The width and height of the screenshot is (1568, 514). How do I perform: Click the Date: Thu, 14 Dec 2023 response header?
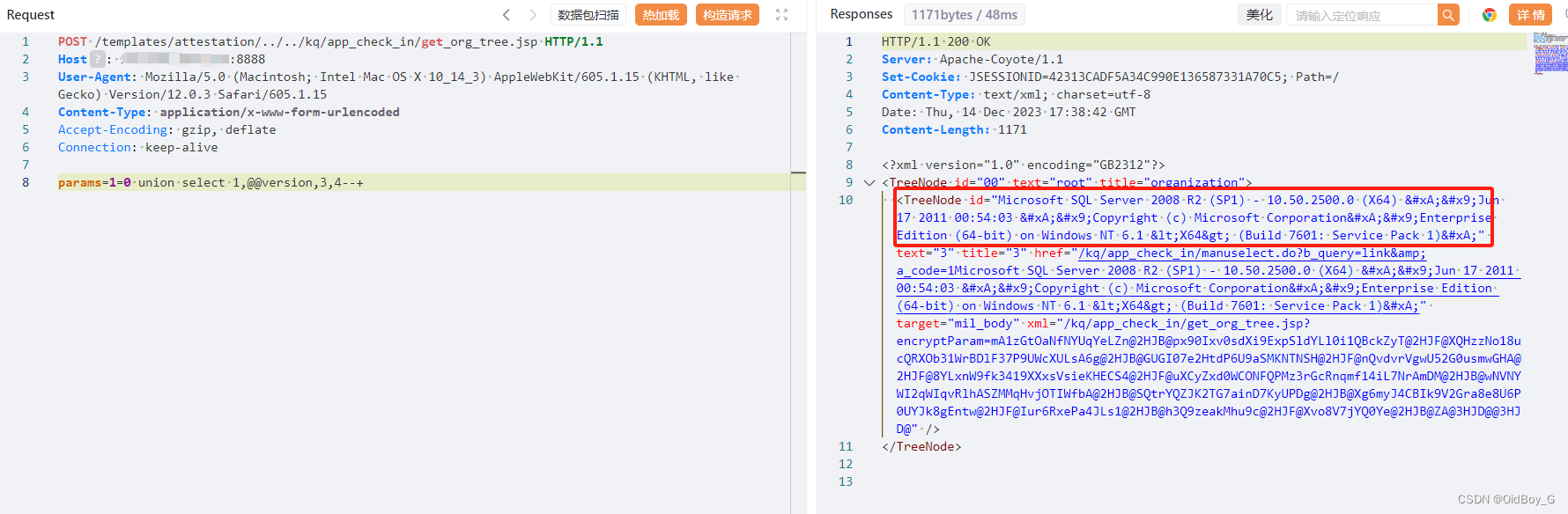point(1009,112)
